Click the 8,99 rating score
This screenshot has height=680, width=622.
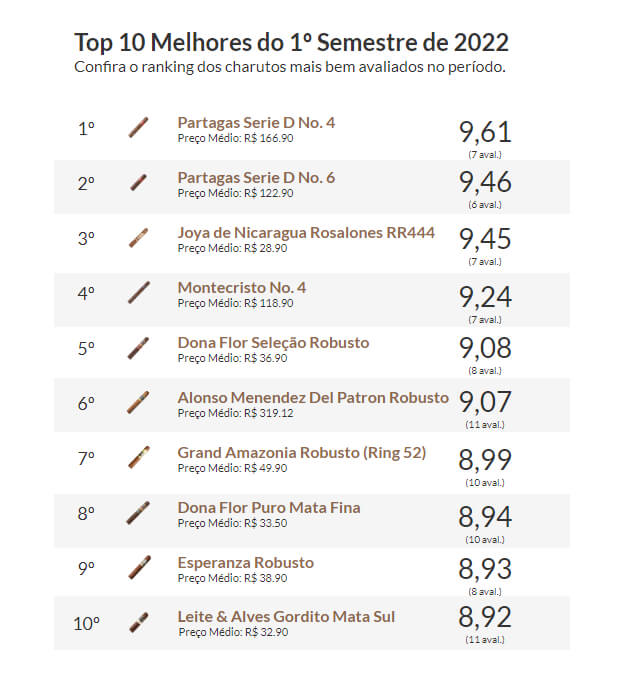(x=485, y=461)
